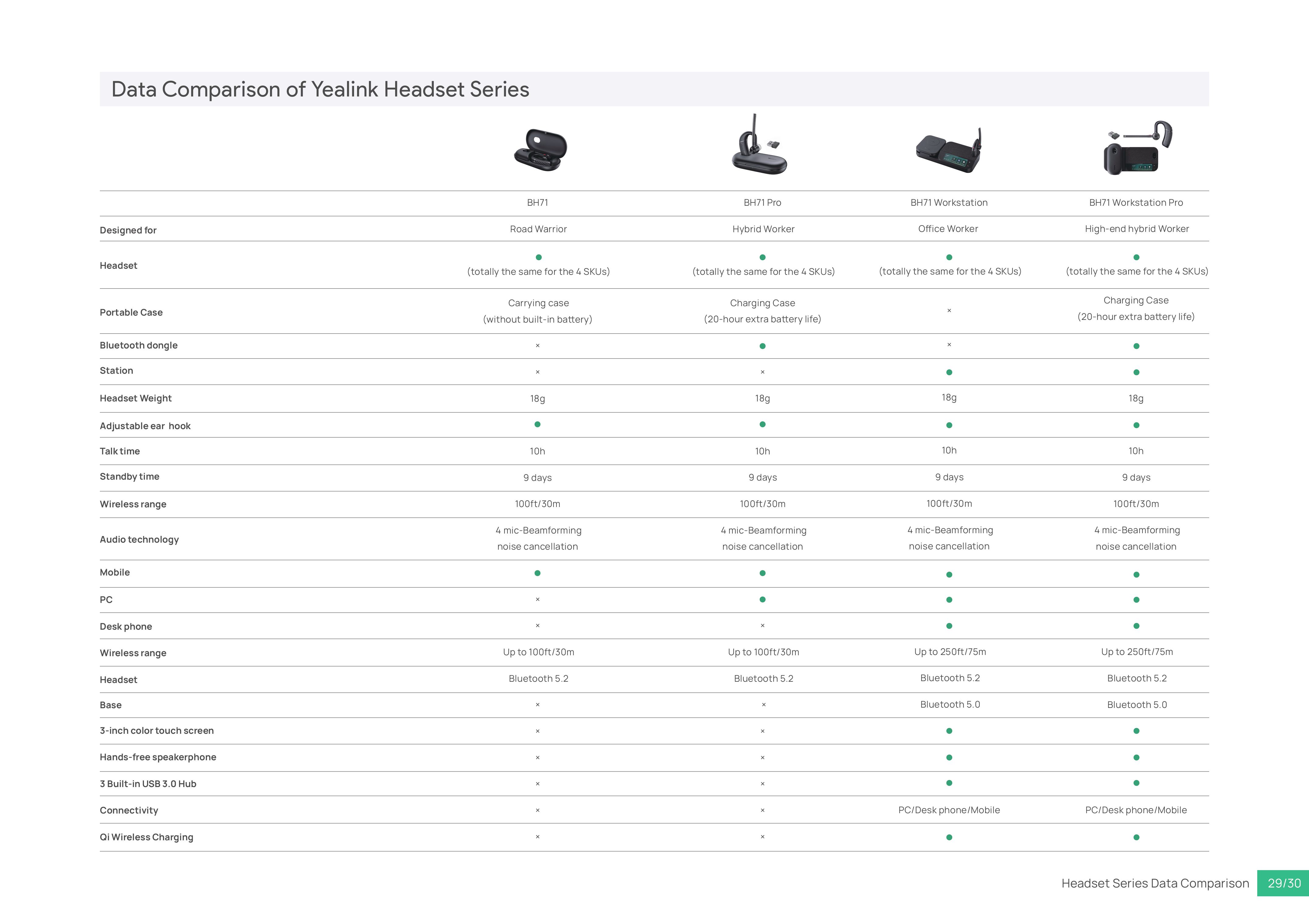1309x924 pixels.
Task: Click the Bluetooth dongle row label
Action: [x=139, y=345]
